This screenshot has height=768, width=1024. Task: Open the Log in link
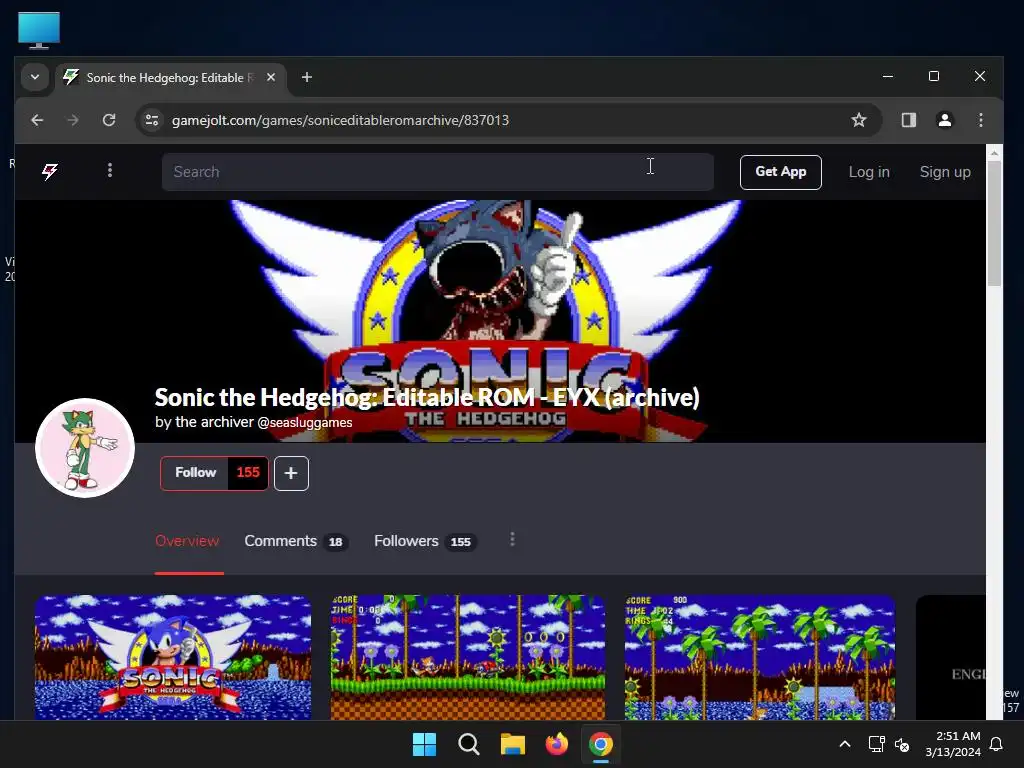(869, 172)
